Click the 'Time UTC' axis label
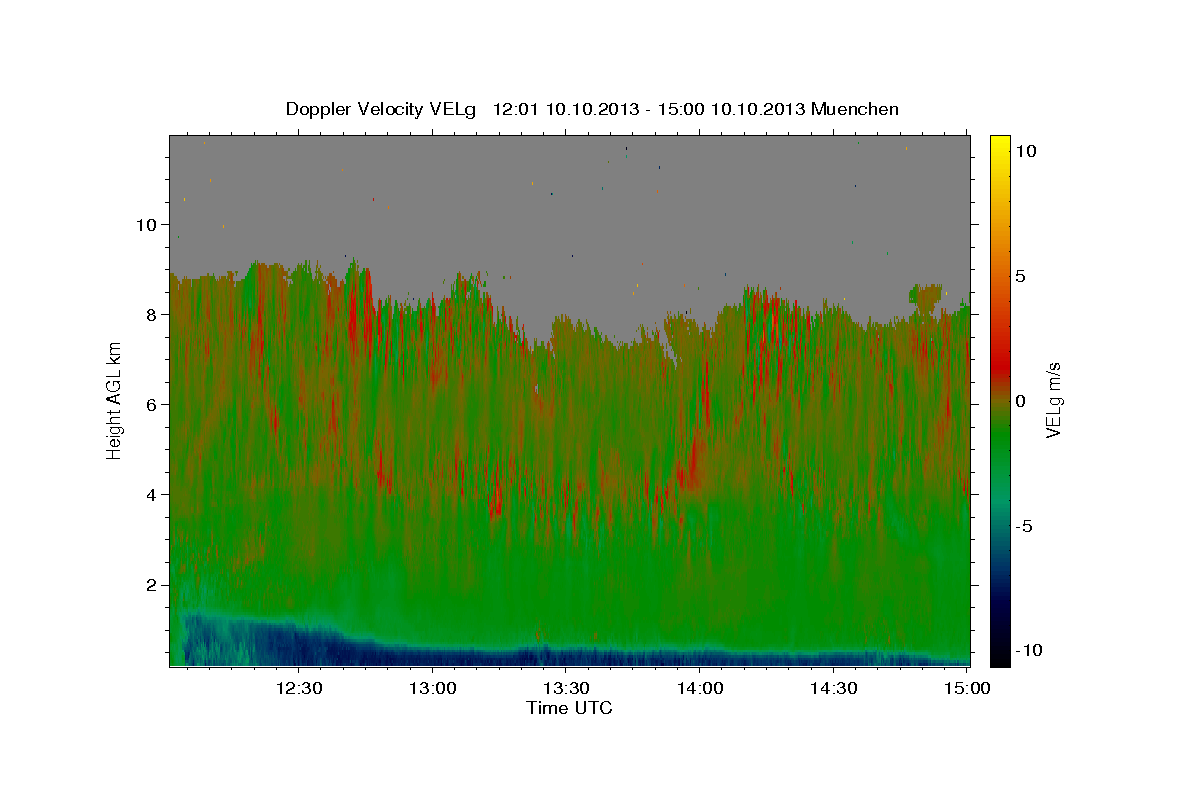 point(569,708)
